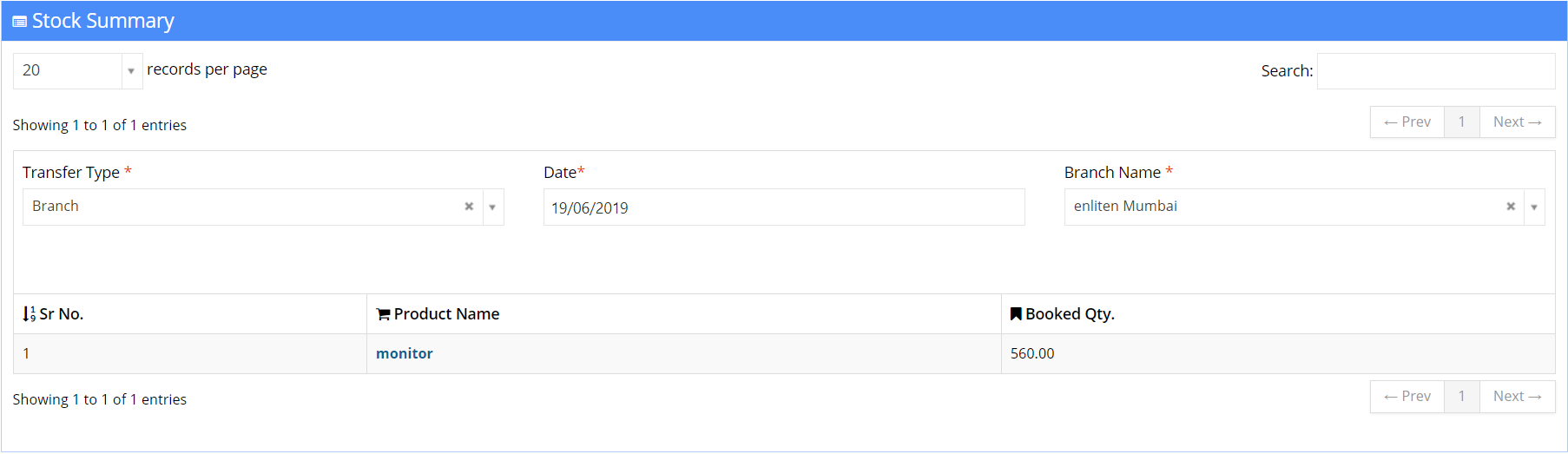1568x454 pixels.
Task: Clear the enliten Mumbai branch selection
Action: click(x=1511, y=207)
